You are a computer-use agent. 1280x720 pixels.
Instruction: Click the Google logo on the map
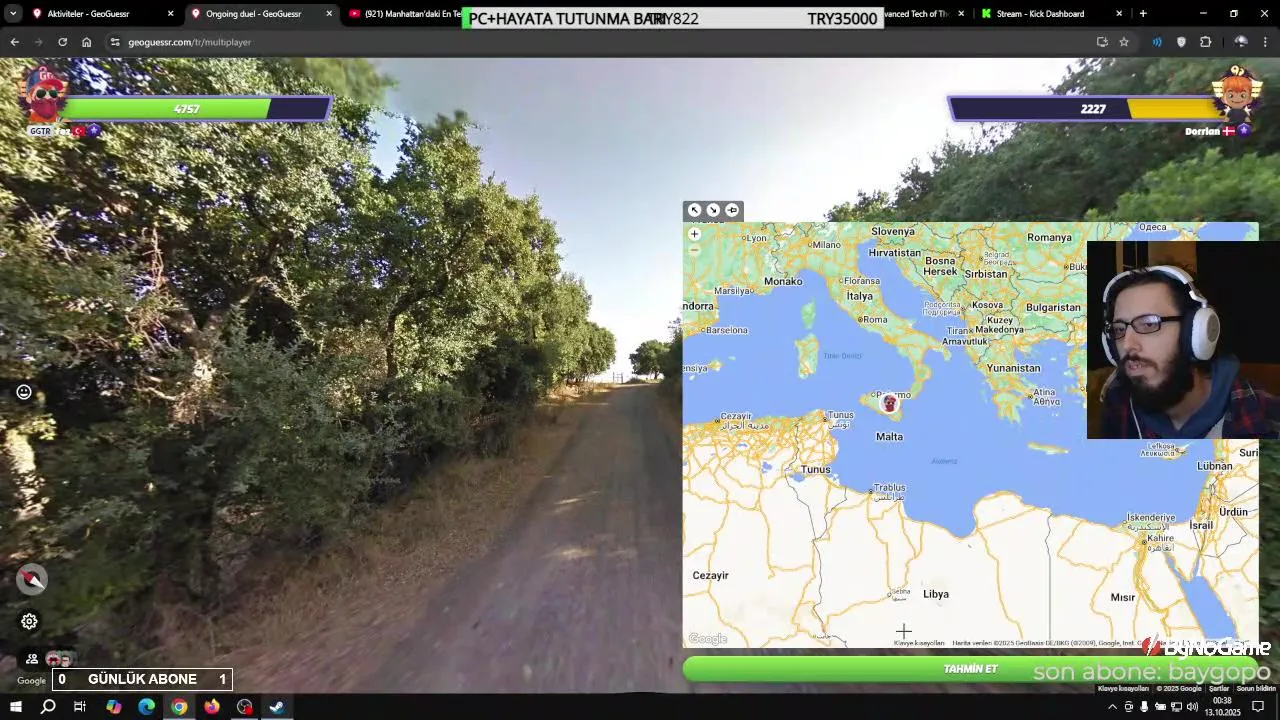[707, 639]
